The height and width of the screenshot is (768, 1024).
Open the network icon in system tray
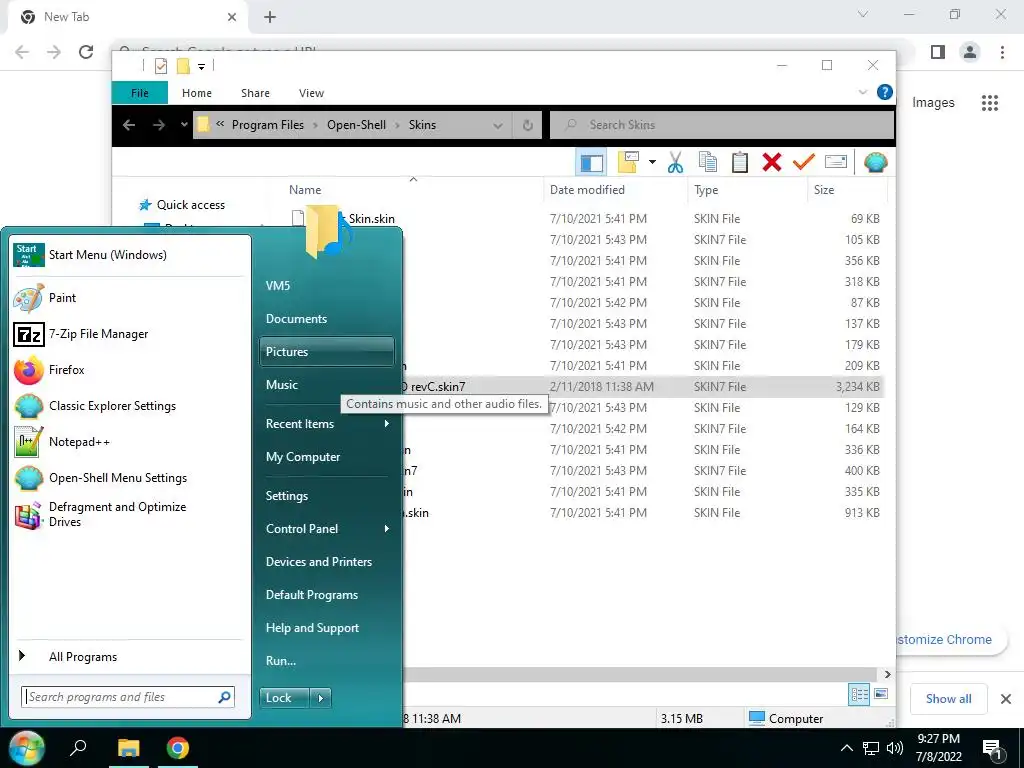[x=871, y=748]
